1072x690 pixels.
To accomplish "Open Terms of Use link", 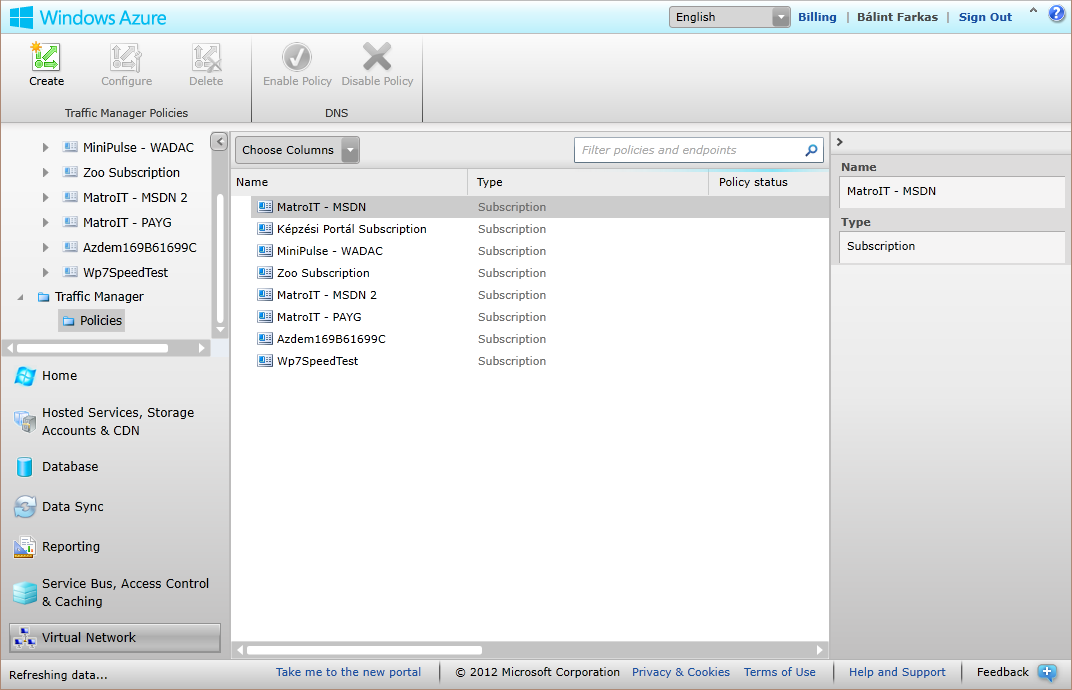I will 779,672.
